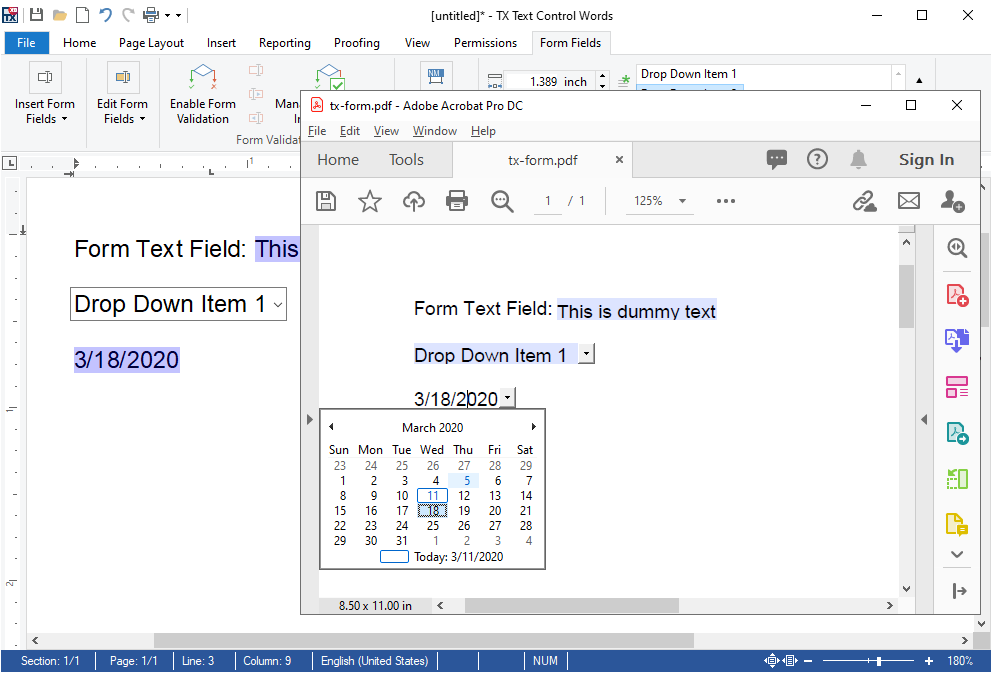
Task: Expand the date picker dropdown in the PDF form
Action: coord(507,397)
